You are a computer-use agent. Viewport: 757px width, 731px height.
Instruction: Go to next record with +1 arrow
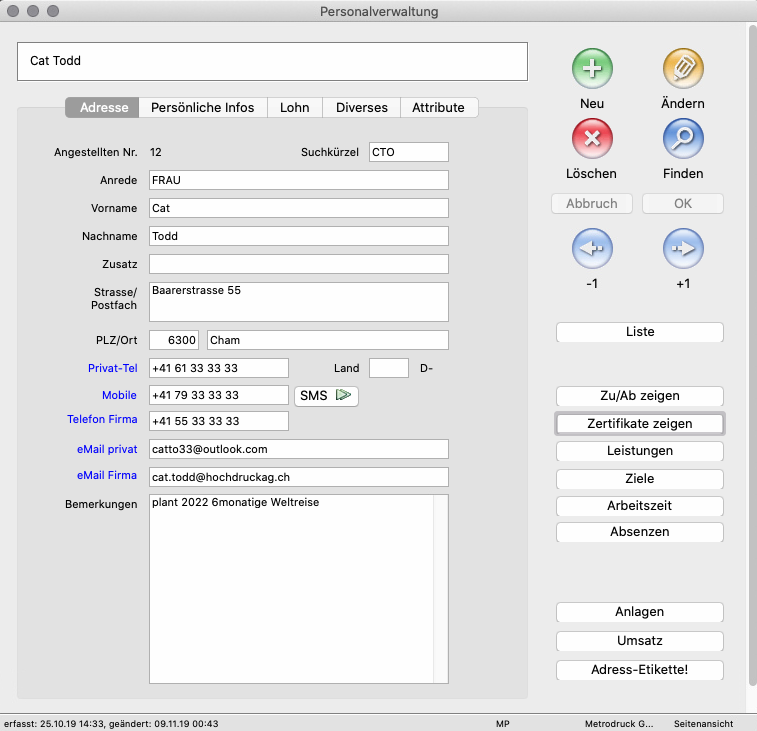[x=683, y=249]
